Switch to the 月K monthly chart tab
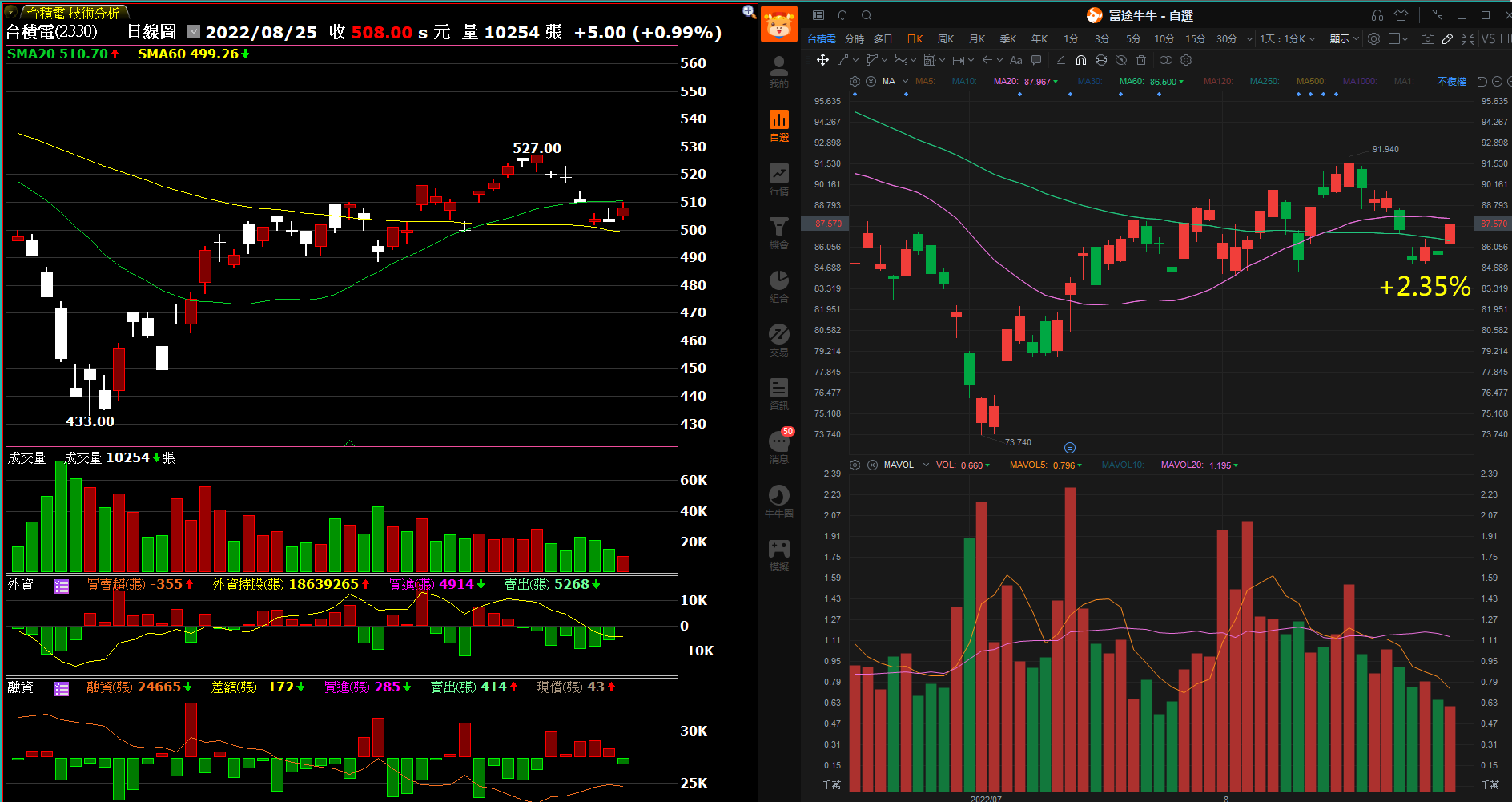 977,38
